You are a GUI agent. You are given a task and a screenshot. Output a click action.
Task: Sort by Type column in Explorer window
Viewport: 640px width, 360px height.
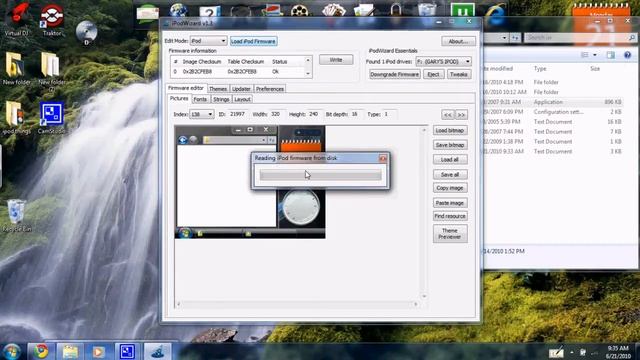540,69
